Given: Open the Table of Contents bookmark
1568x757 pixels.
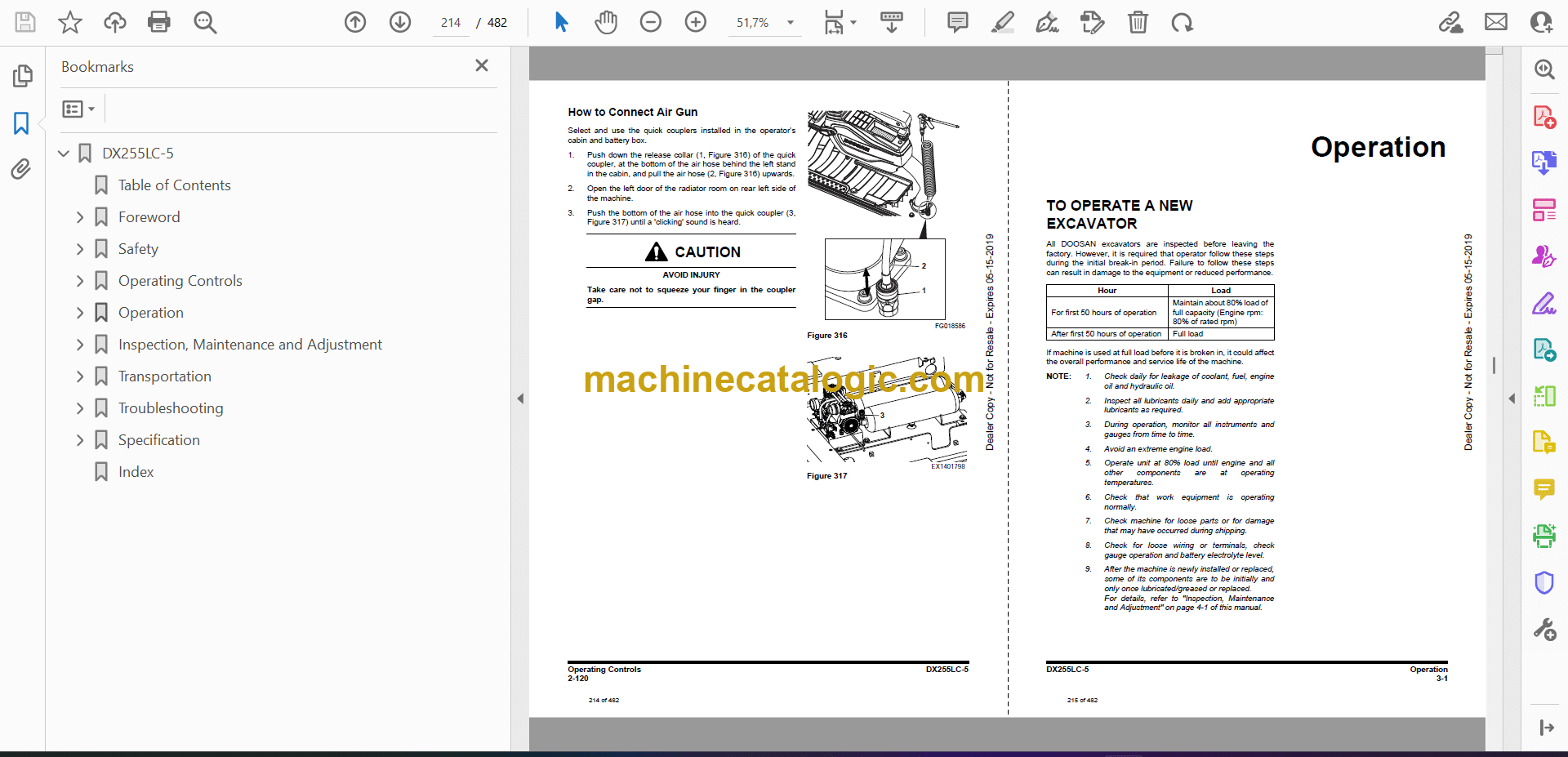Looking at the screenshot, I should point(174,185).
